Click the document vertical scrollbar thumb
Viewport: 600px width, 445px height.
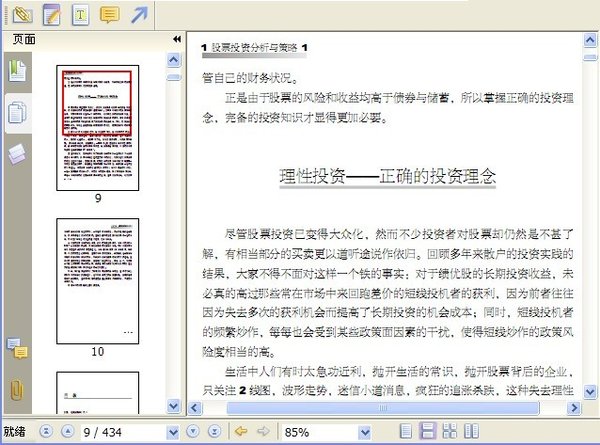click(x=590, y=57)
